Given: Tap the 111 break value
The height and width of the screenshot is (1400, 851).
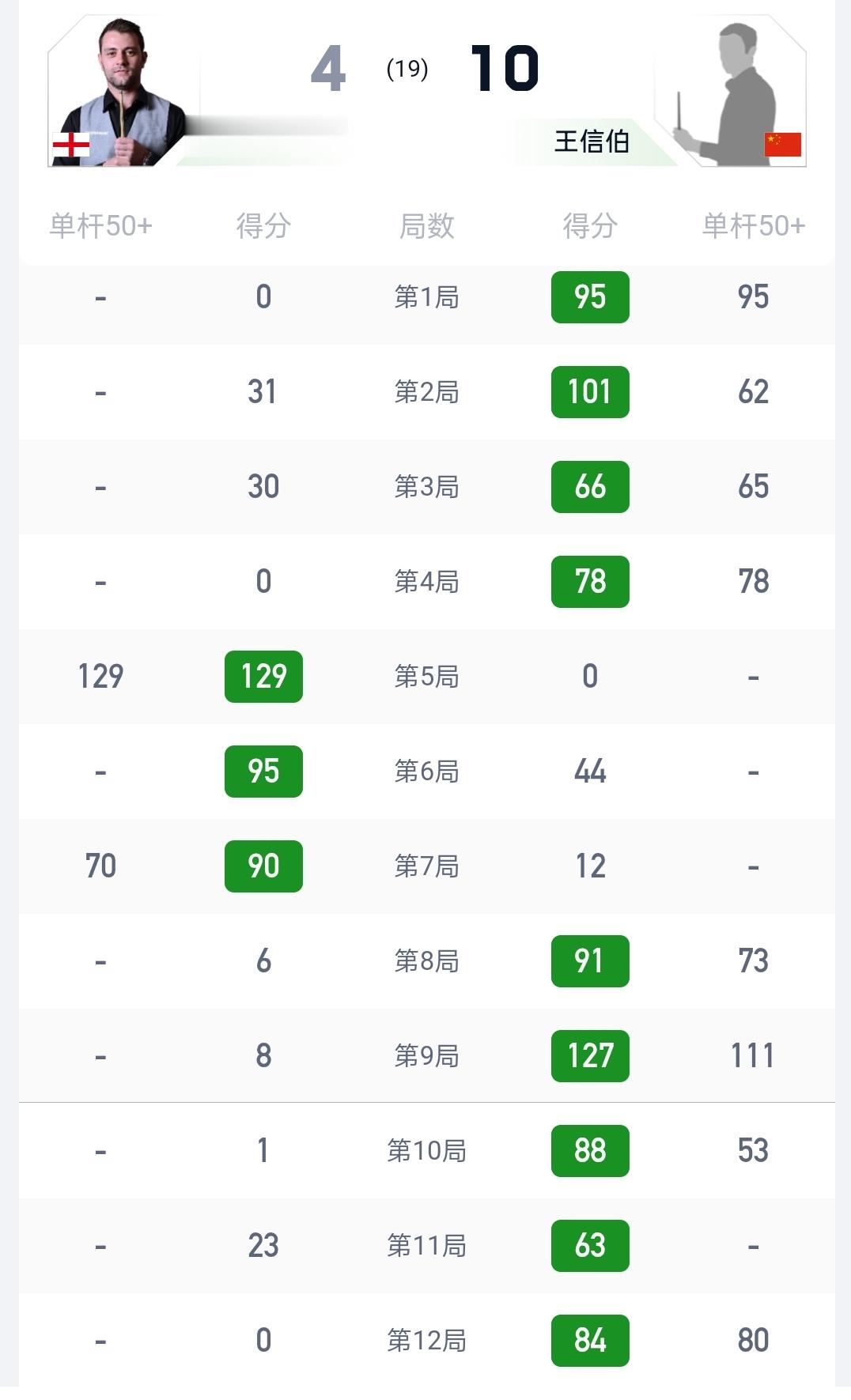Looking at the screenshot, I should [x=752, y=1056].
